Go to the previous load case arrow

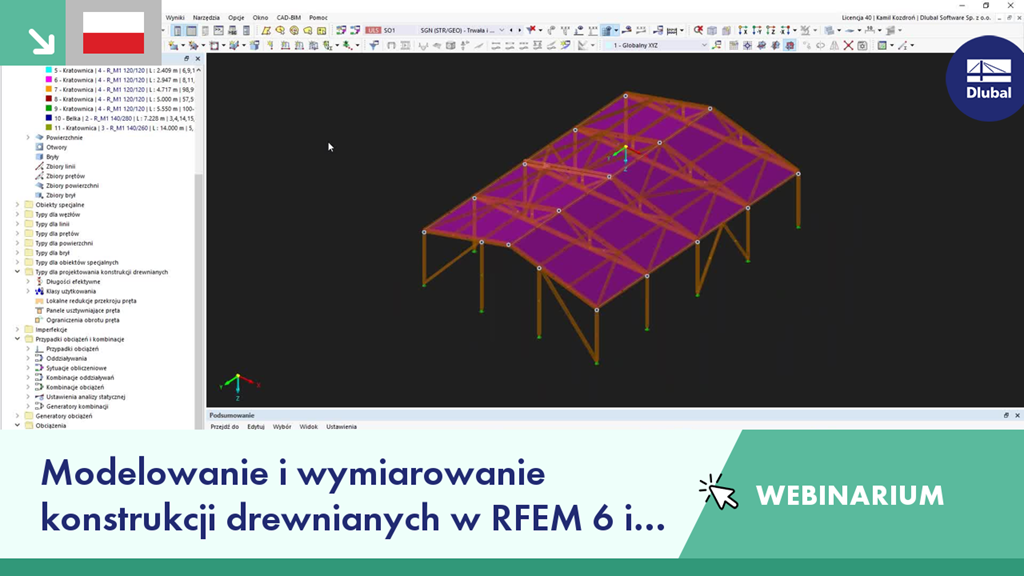coord(511,30)
